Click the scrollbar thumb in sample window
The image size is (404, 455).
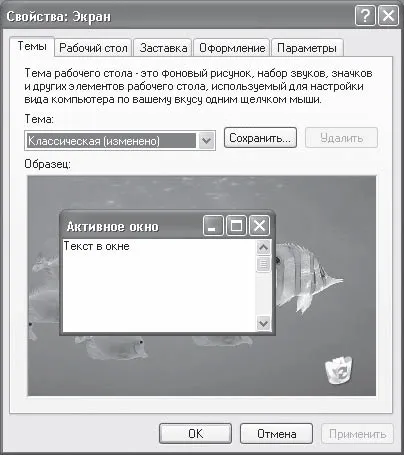263,264
